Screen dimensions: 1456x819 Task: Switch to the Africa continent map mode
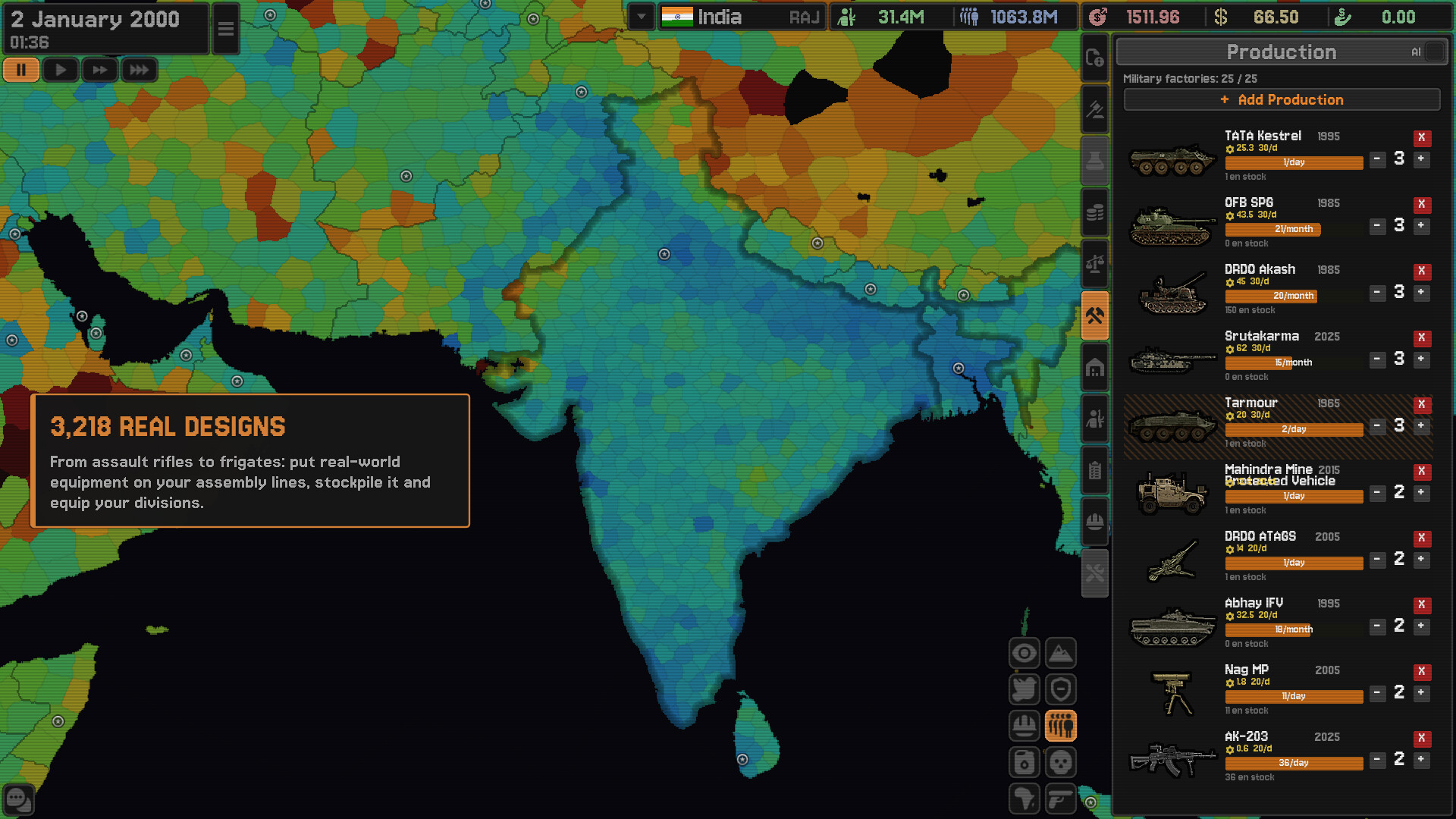(1024, 799)
